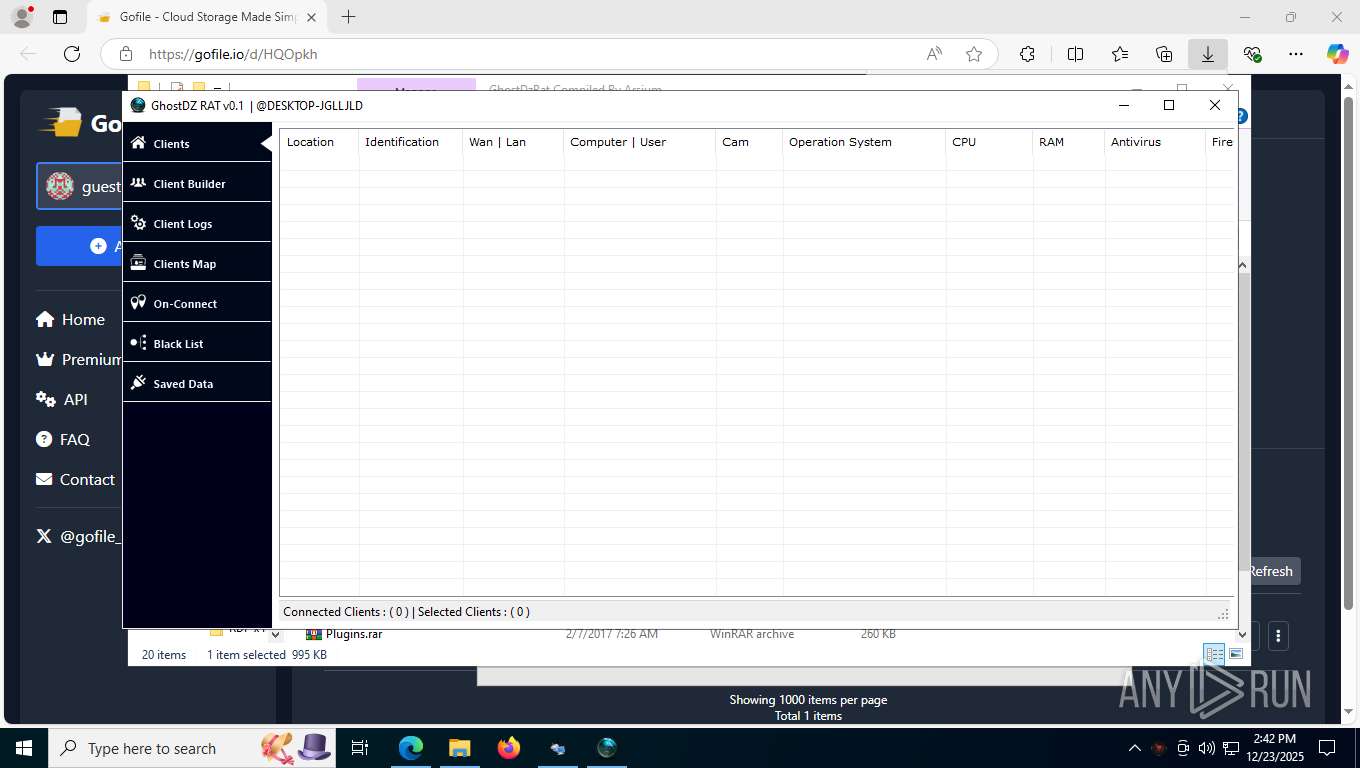1360x768 pixels.
Task: Open the Client Builder tab
Action: (x=197, y=183)
